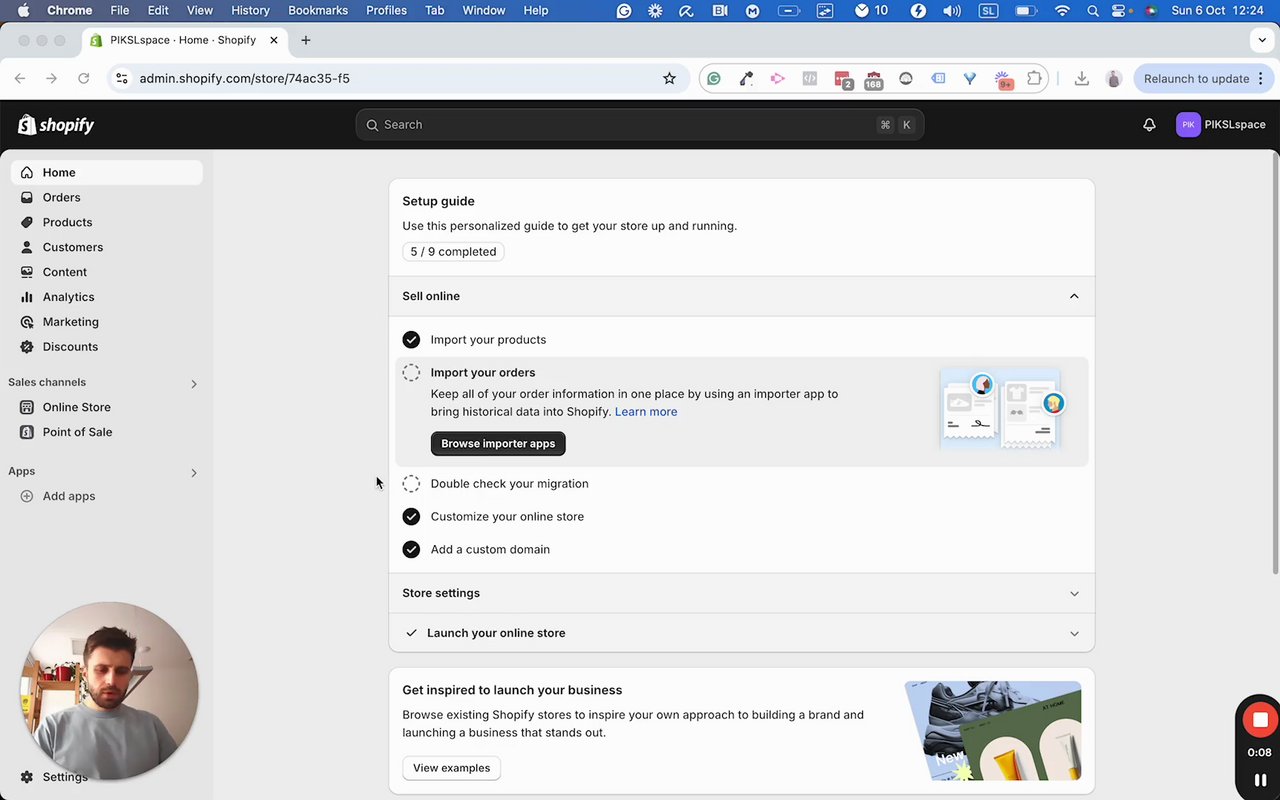Pause the screen recording
The height and width of the screenshot is (800, 1280).
[1260, 780]
